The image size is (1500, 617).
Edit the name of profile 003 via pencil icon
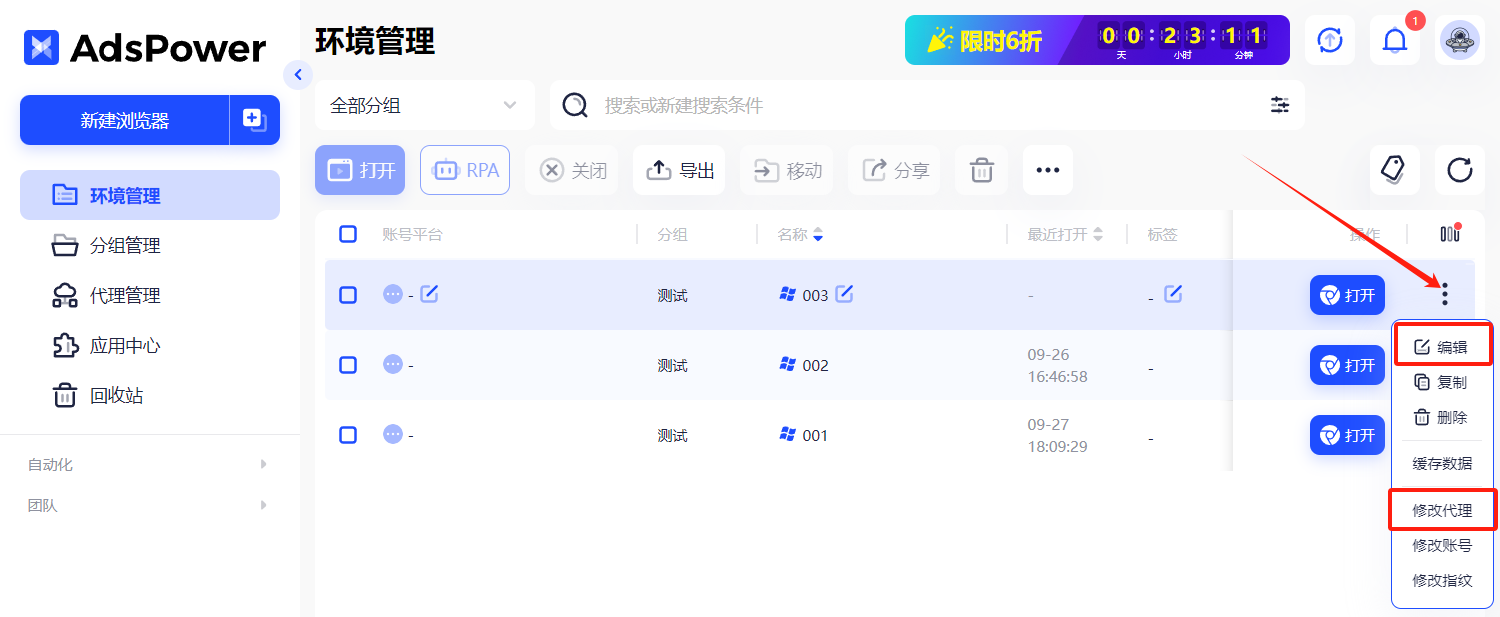coord(845,294)
